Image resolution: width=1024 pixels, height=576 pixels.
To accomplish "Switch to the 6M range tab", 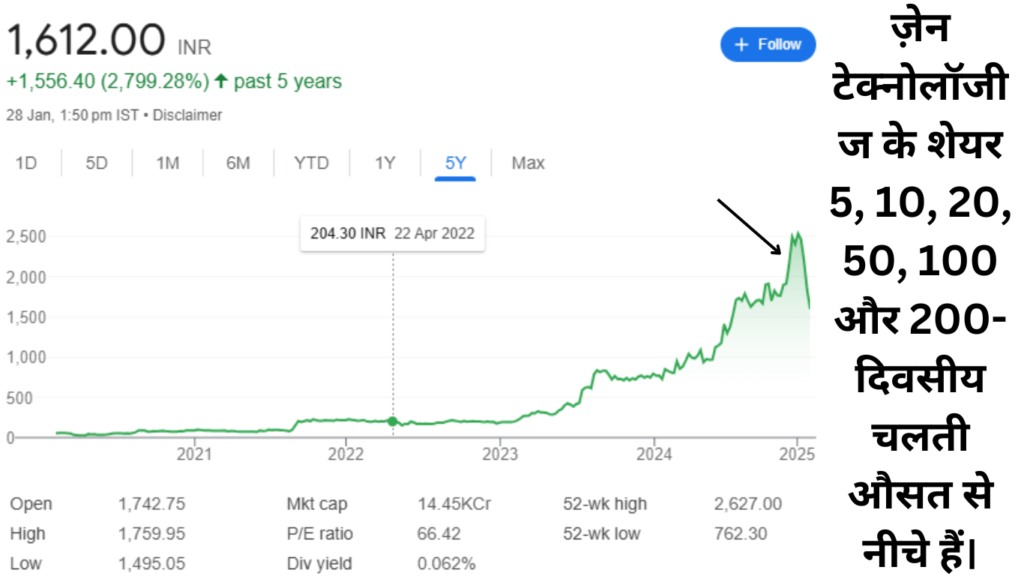I will 238,162.
